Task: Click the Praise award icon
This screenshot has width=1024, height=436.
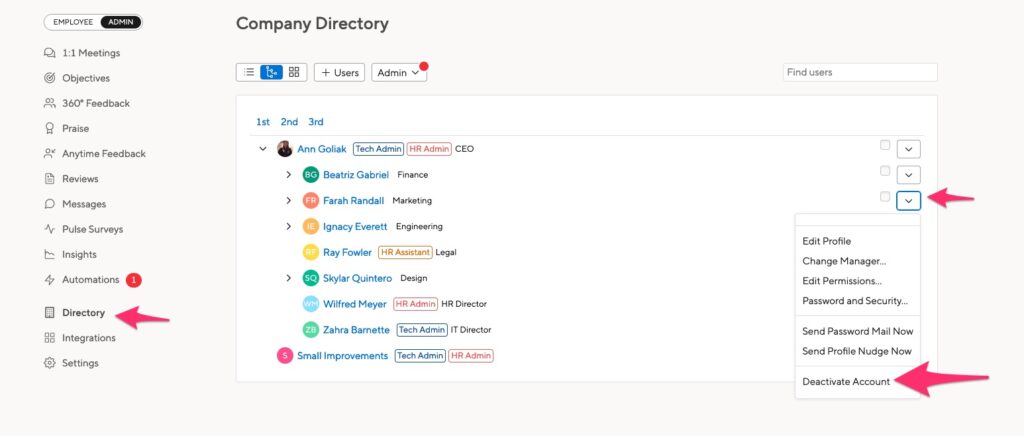Action: click(50, 129)
